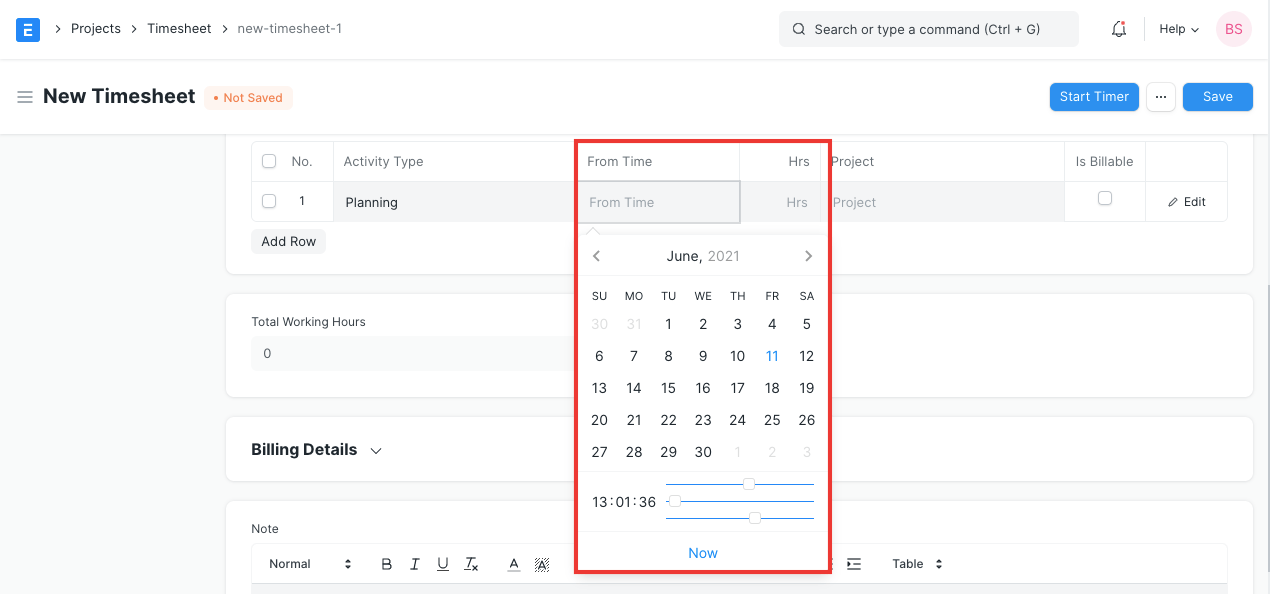Screen dimensions: 1270x594
Task: Open the notification bell
Action: click(1118, 29)
